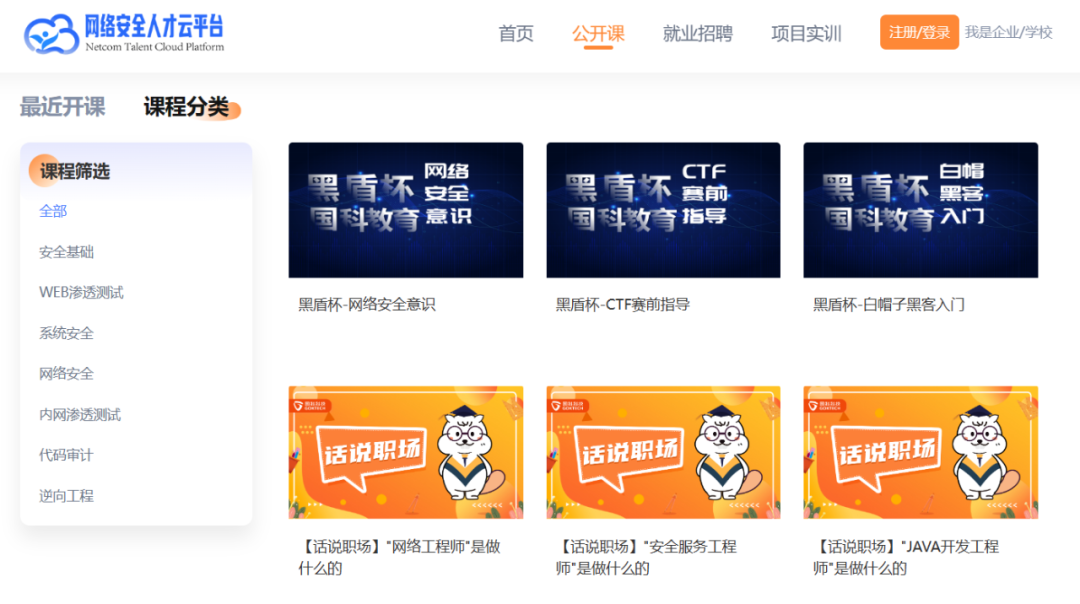The width and height of the screenshot is (1080, 604).
Task: Open the 黑盾杯 网络安全意识 course thumbnail
Action: pos(405,210)
